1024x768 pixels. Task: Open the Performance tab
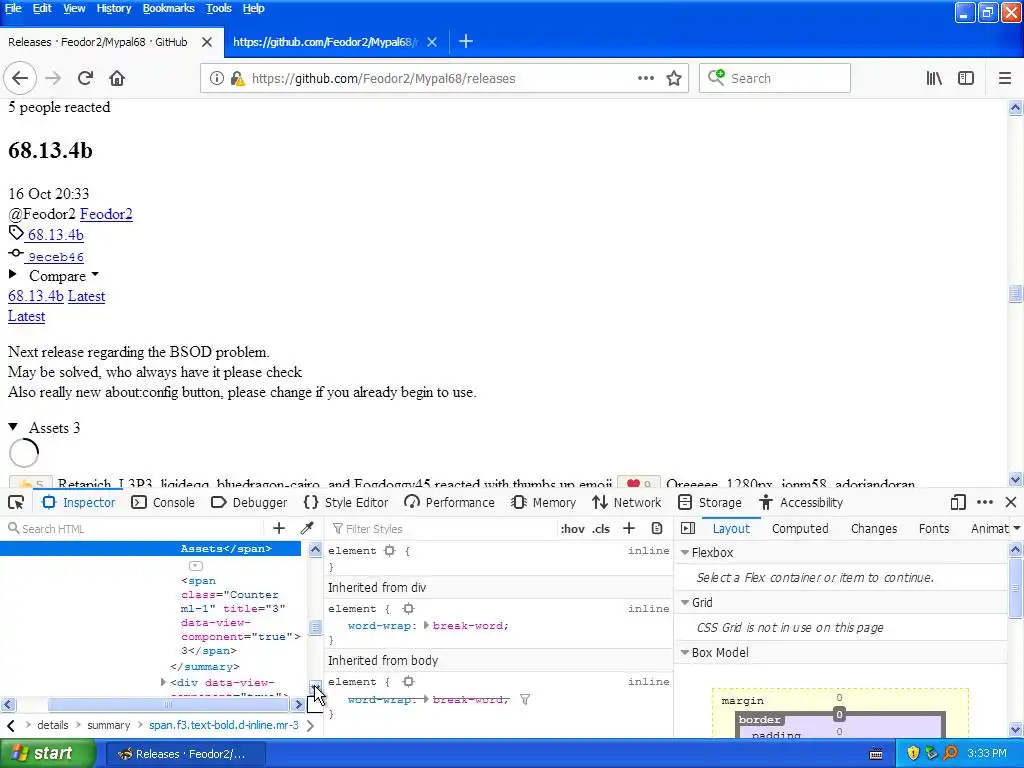click(x=449, y=502)
